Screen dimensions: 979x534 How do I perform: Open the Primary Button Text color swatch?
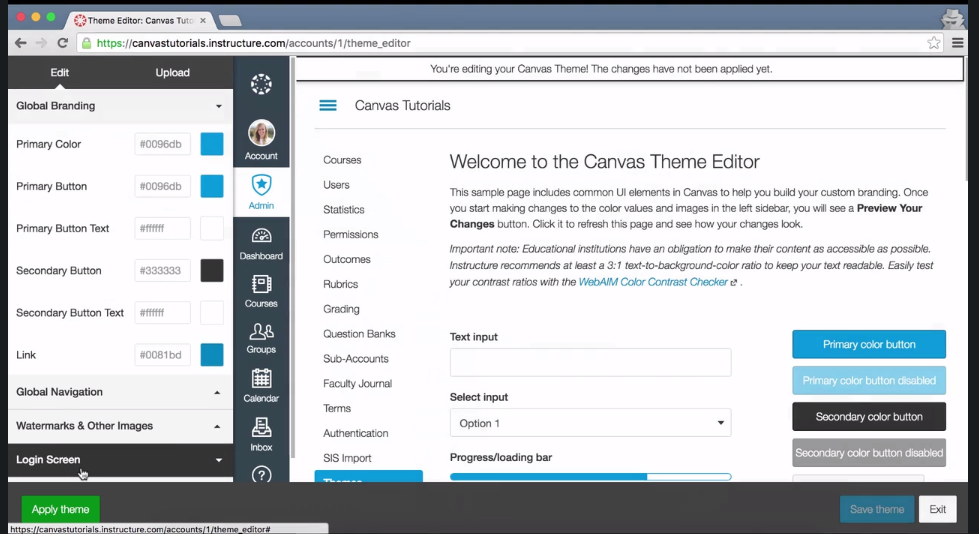pyautogui.click(x=212, y=229)
